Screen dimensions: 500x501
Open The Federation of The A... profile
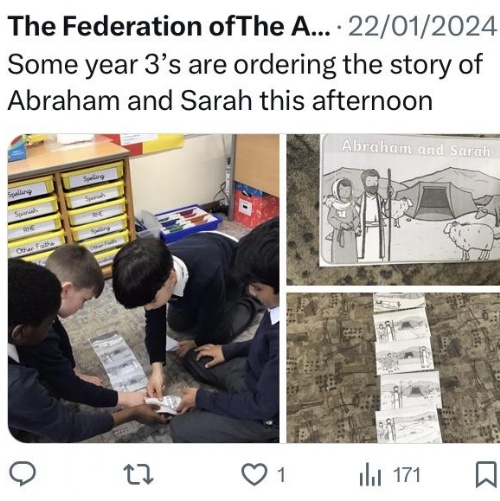coord(169,26)
